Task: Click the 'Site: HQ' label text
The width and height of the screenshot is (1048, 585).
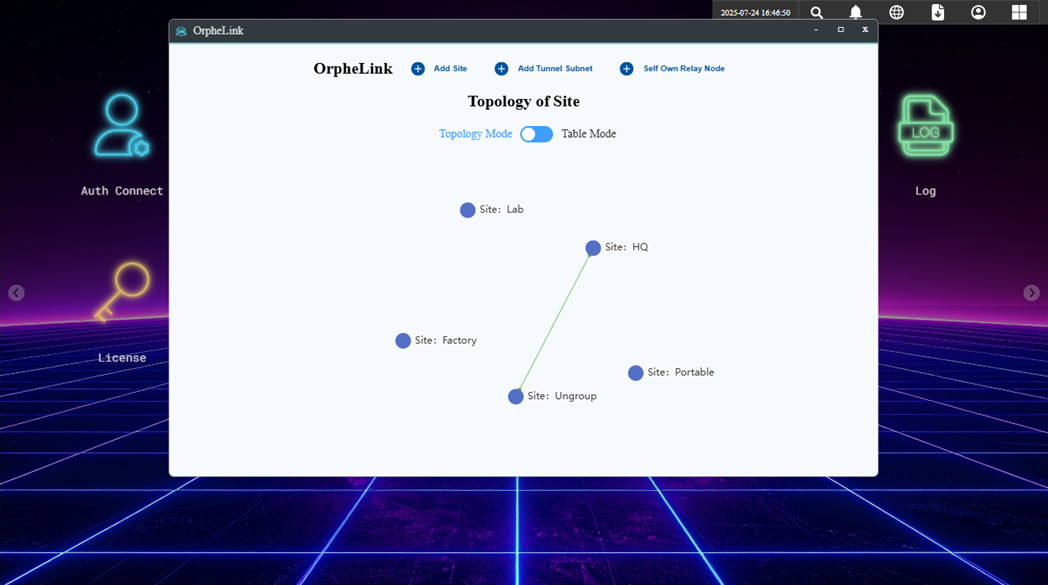Action: point(626,247)
